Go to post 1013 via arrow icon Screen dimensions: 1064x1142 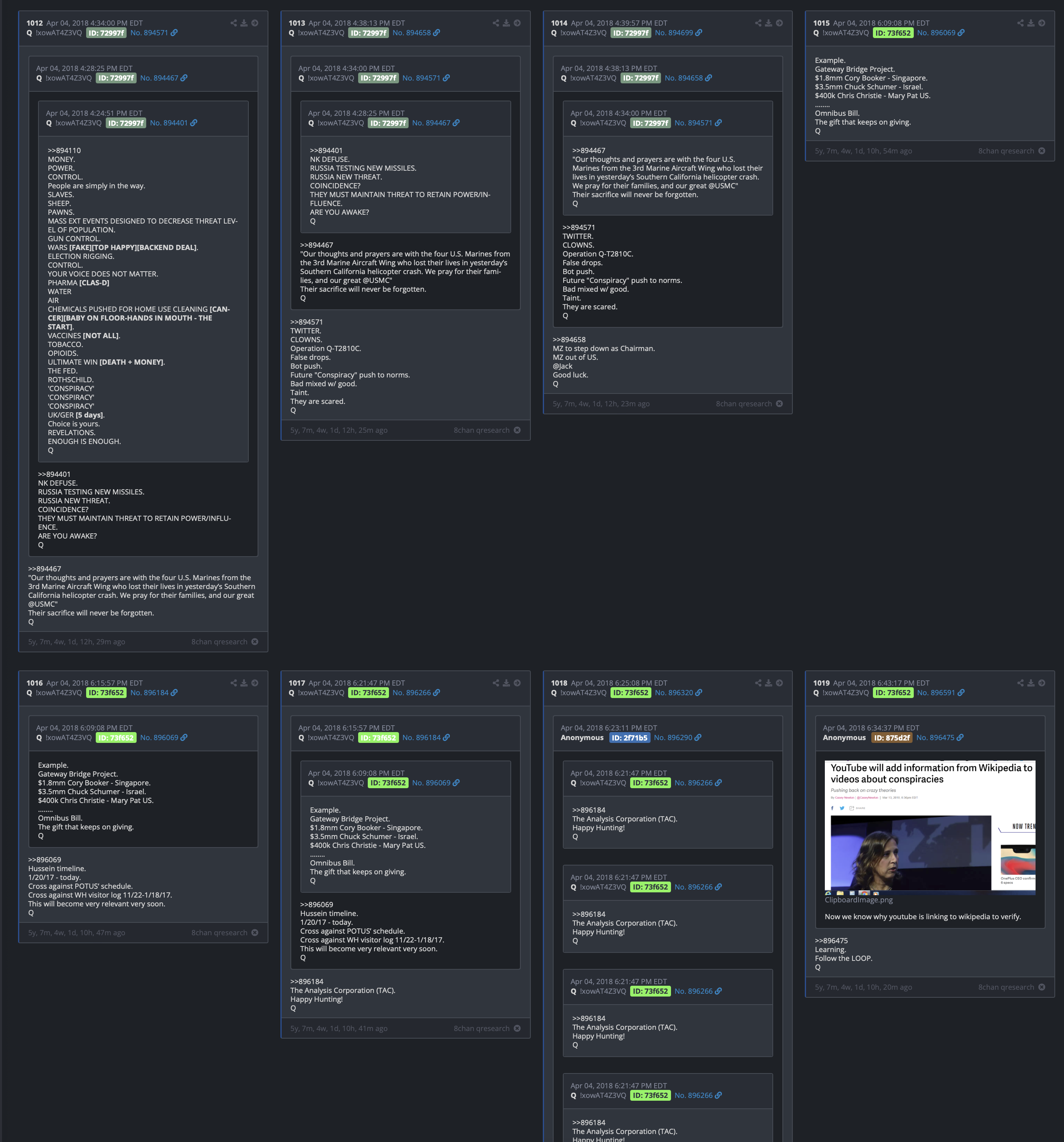pyautogui.click(x=517, y=23)
